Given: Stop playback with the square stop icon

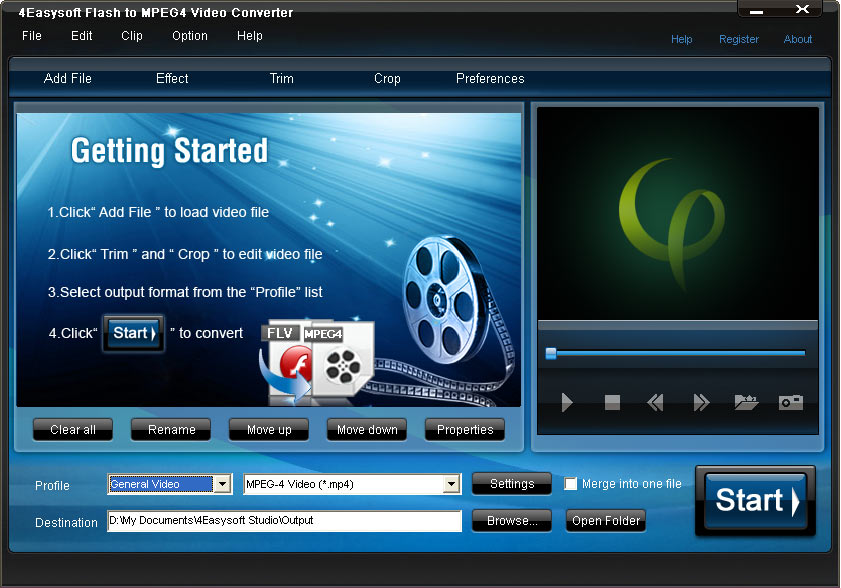Looking at the screenshot, I should tap(612, 402).
